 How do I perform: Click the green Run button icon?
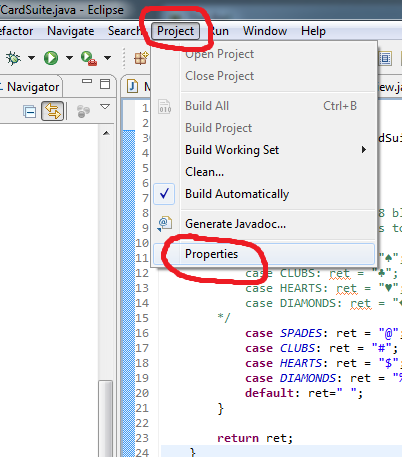[51, 58]
